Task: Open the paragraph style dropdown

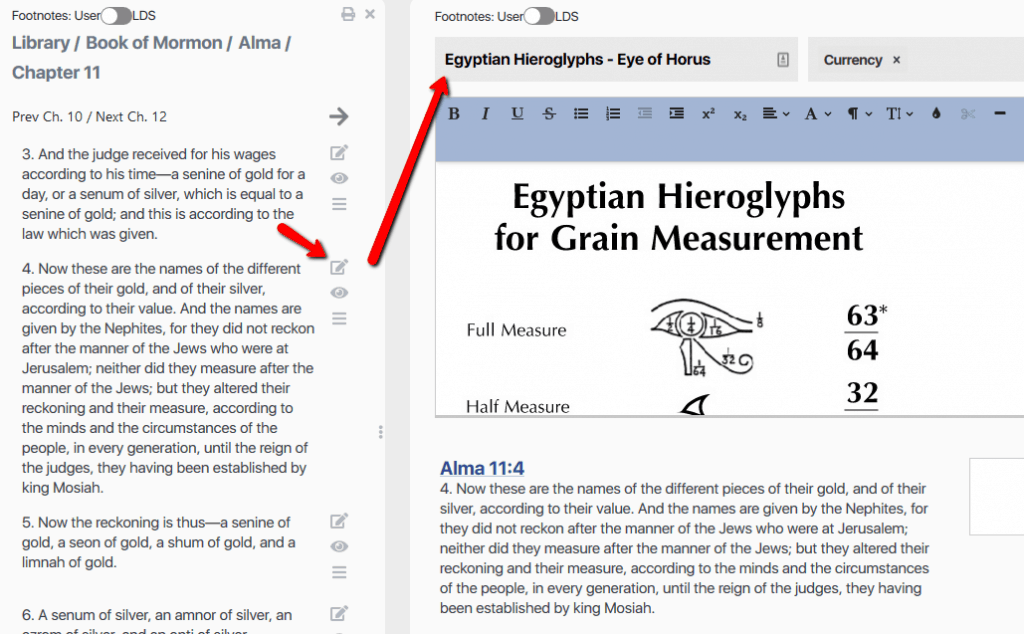Action: 855,113
